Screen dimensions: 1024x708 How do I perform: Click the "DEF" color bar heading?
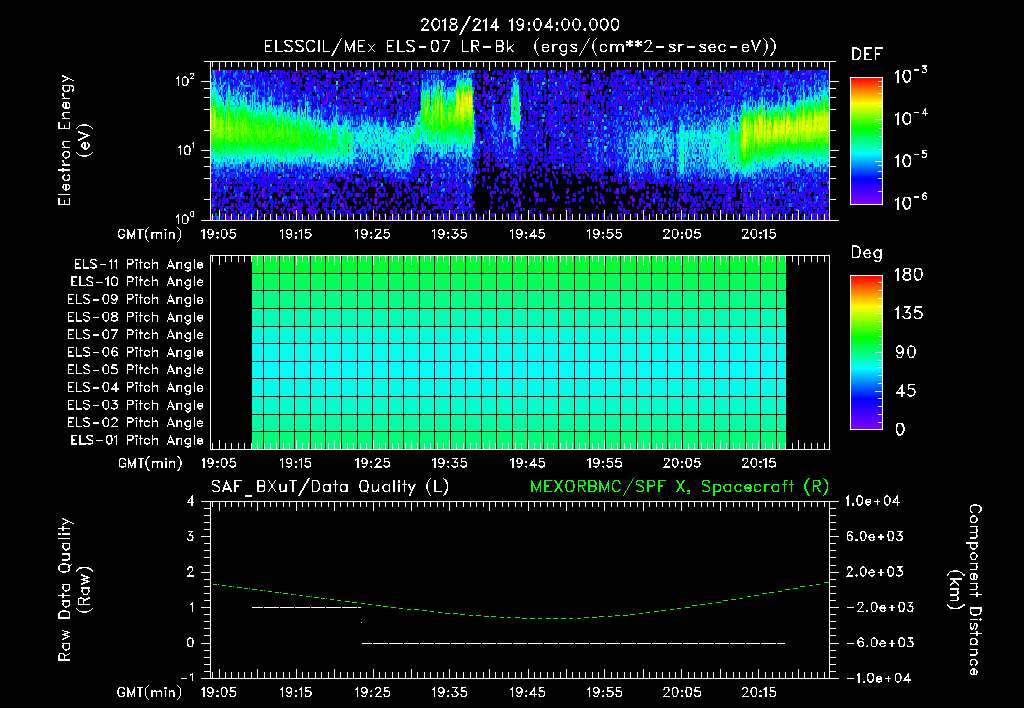coord(866,54)
